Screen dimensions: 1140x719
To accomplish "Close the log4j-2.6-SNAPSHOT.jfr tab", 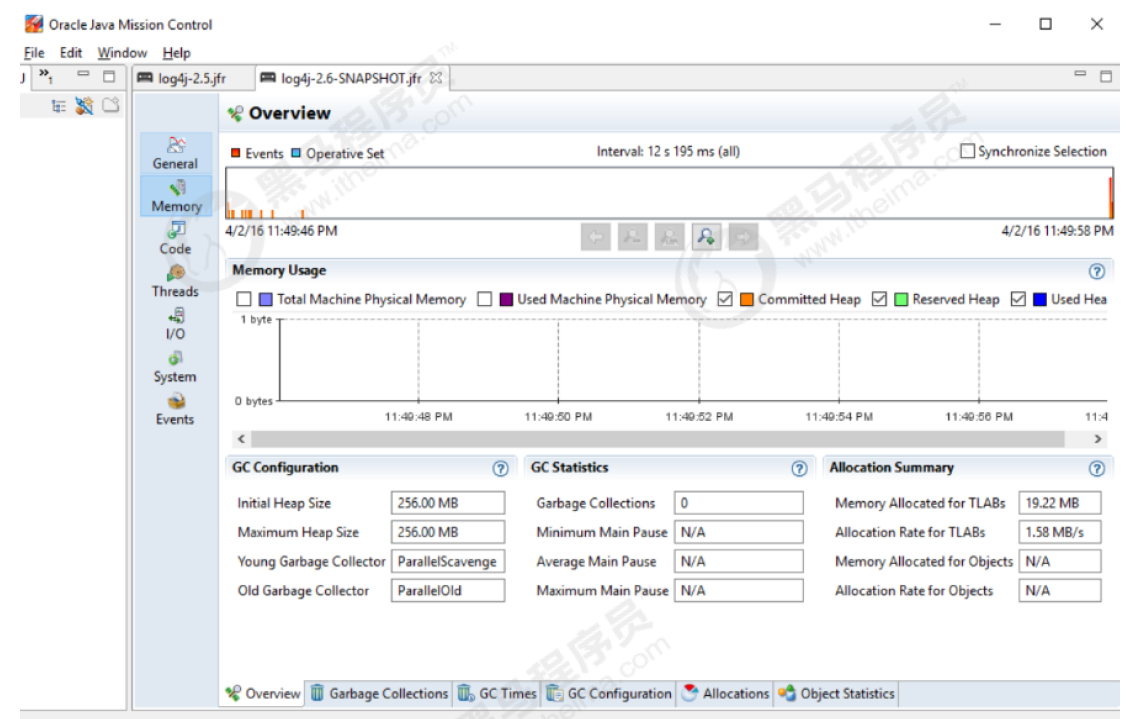I will pyautogui.click(x=435, y=78).
